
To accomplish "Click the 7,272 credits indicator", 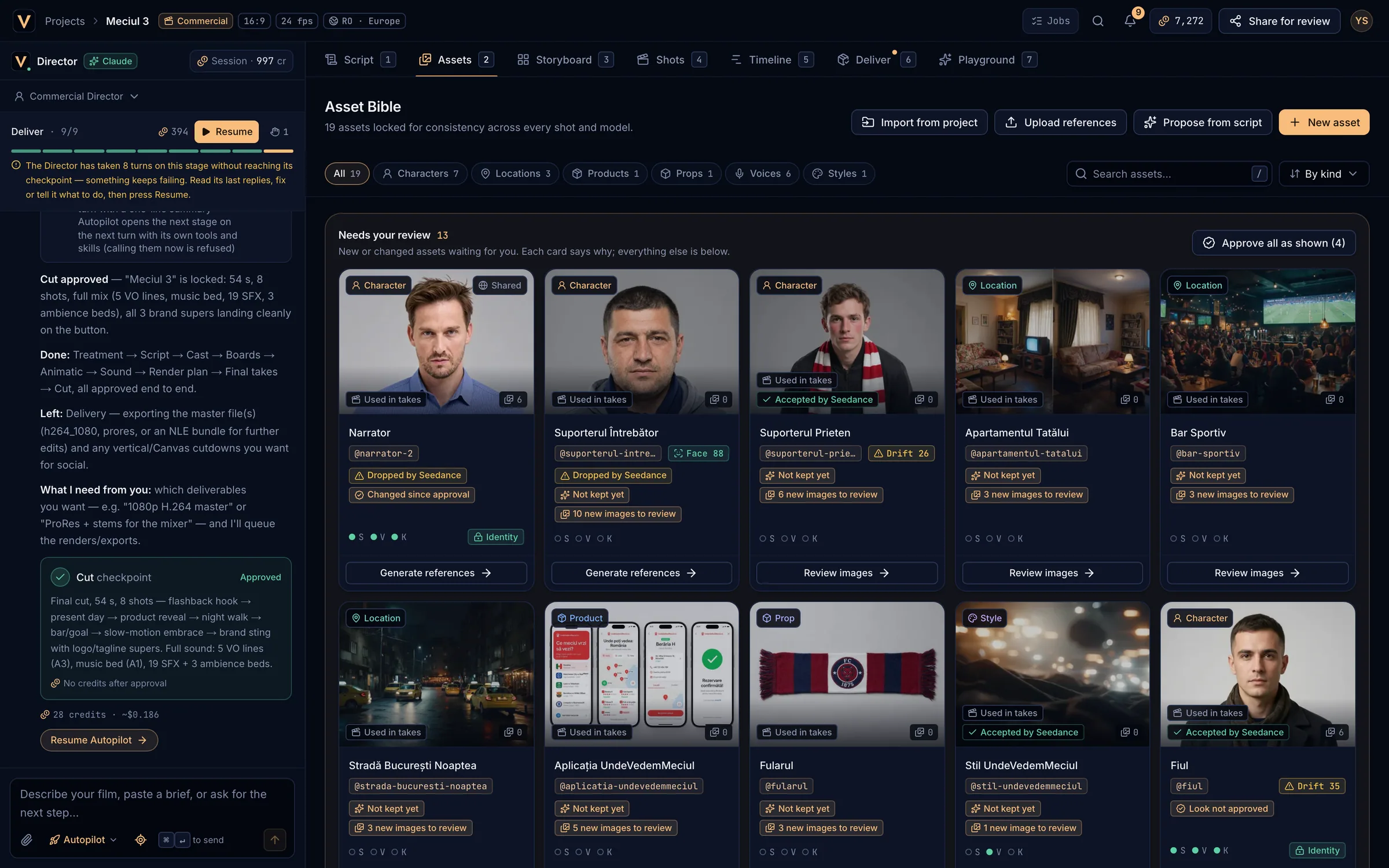I will click(x=1181, y=21).
